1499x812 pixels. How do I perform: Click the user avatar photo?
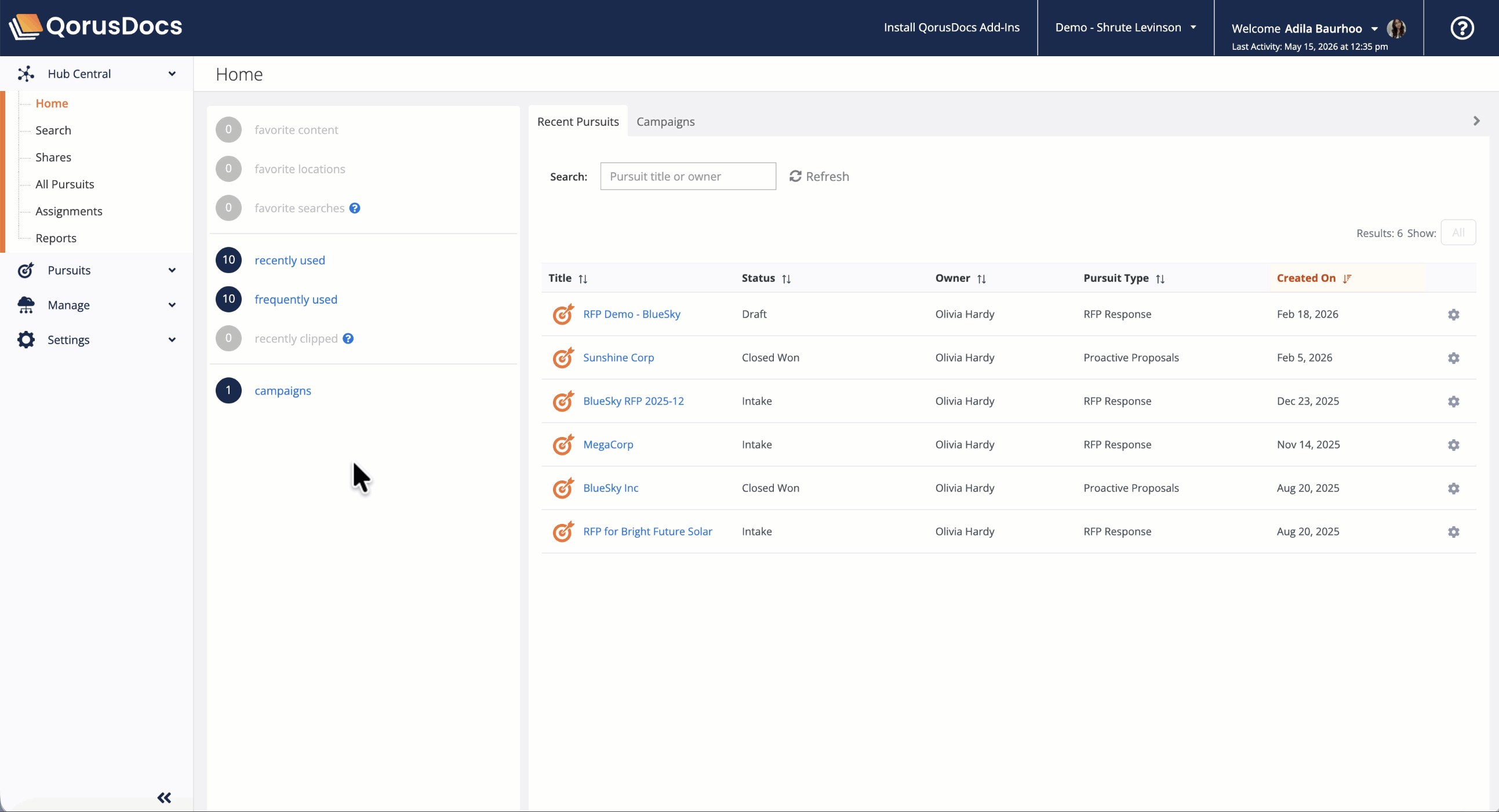point(1396,28)
